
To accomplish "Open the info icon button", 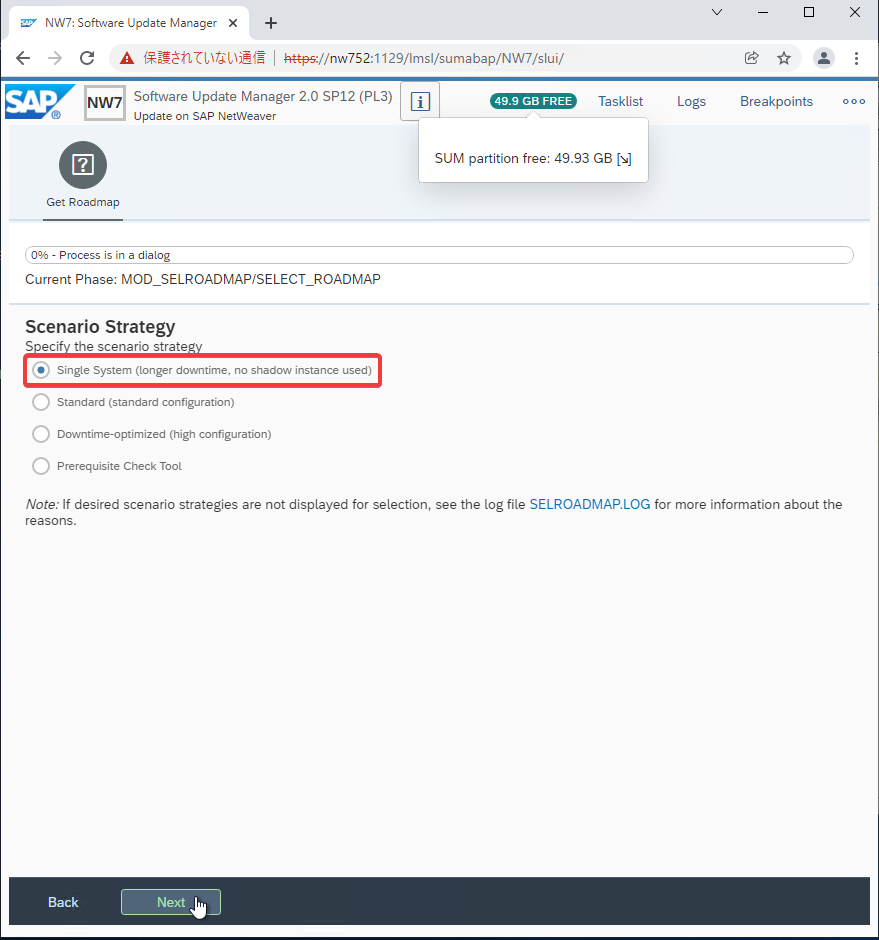I will click(420, 101).
